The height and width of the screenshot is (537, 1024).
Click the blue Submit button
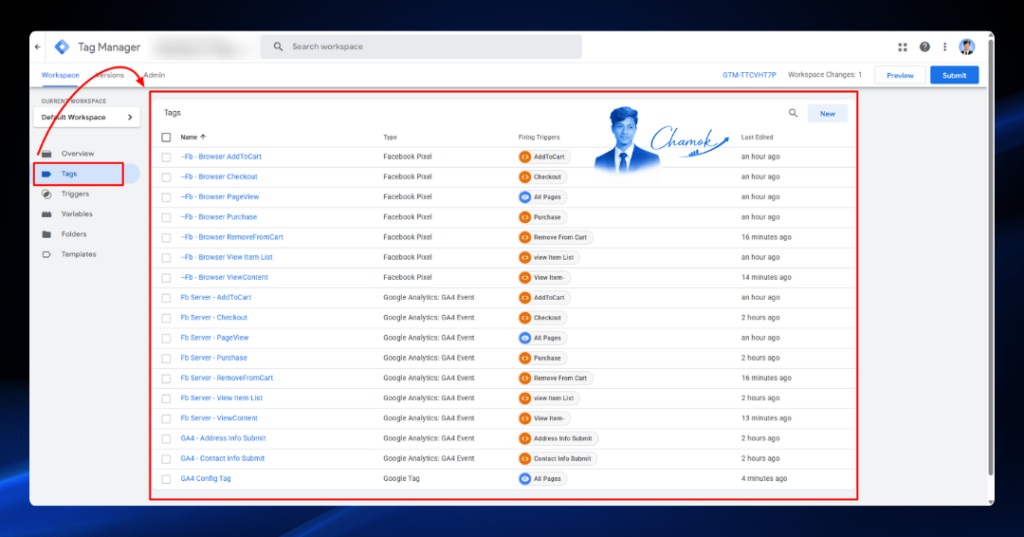(954, 75)
